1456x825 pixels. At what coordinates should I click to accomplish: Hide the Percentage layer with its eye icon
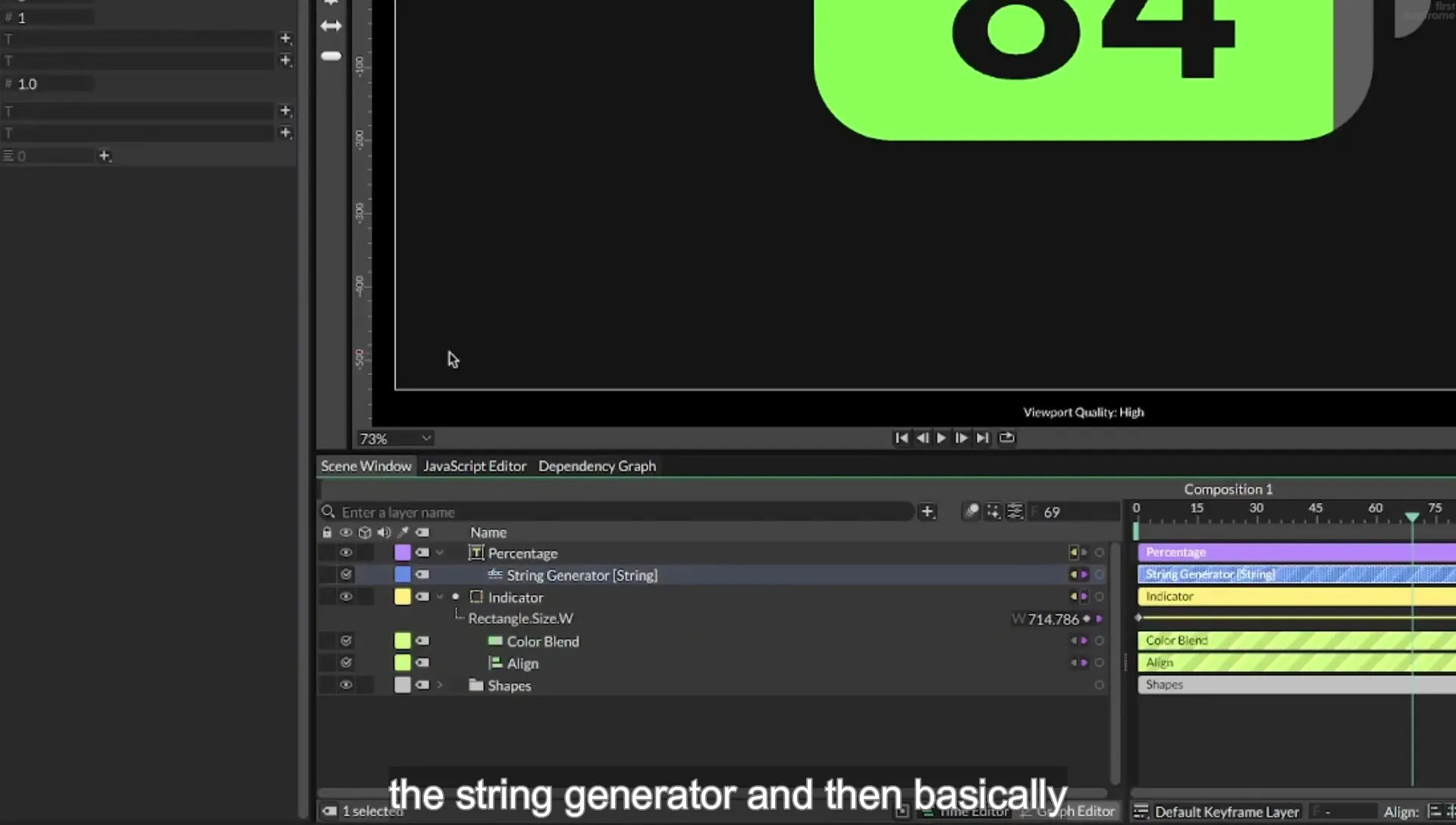(346, 553)
